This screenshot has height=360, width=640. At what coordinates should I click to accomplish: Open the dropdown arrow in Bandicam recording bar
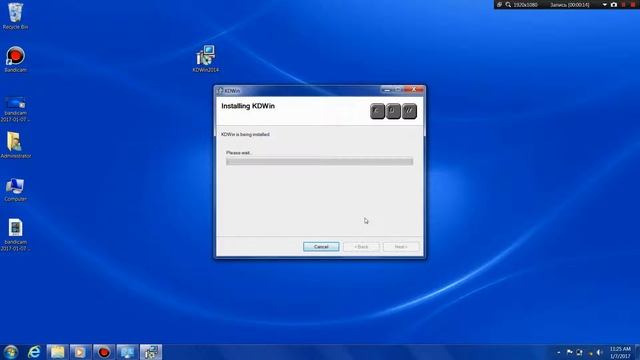point(604,5)
